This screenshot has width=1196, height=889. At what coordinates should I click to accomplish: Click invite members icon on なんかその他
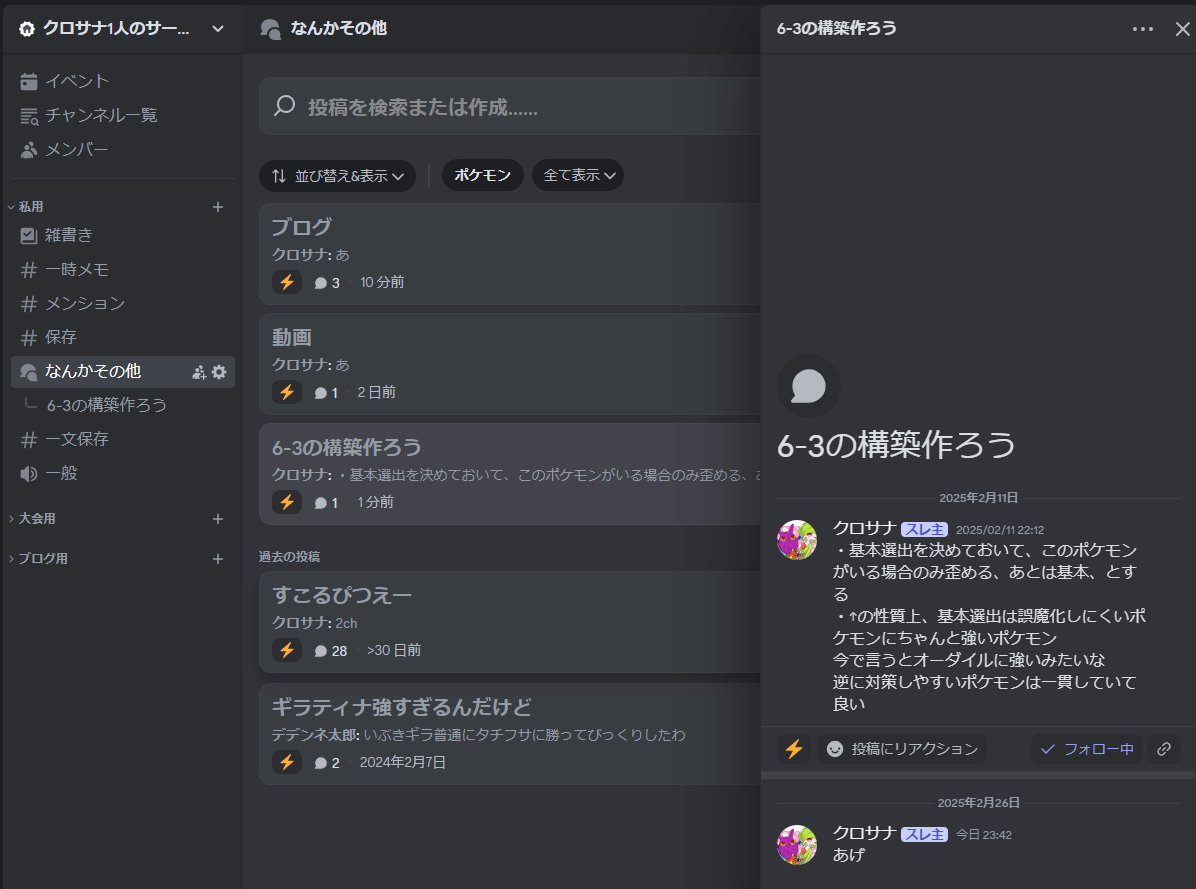[199, 372]
